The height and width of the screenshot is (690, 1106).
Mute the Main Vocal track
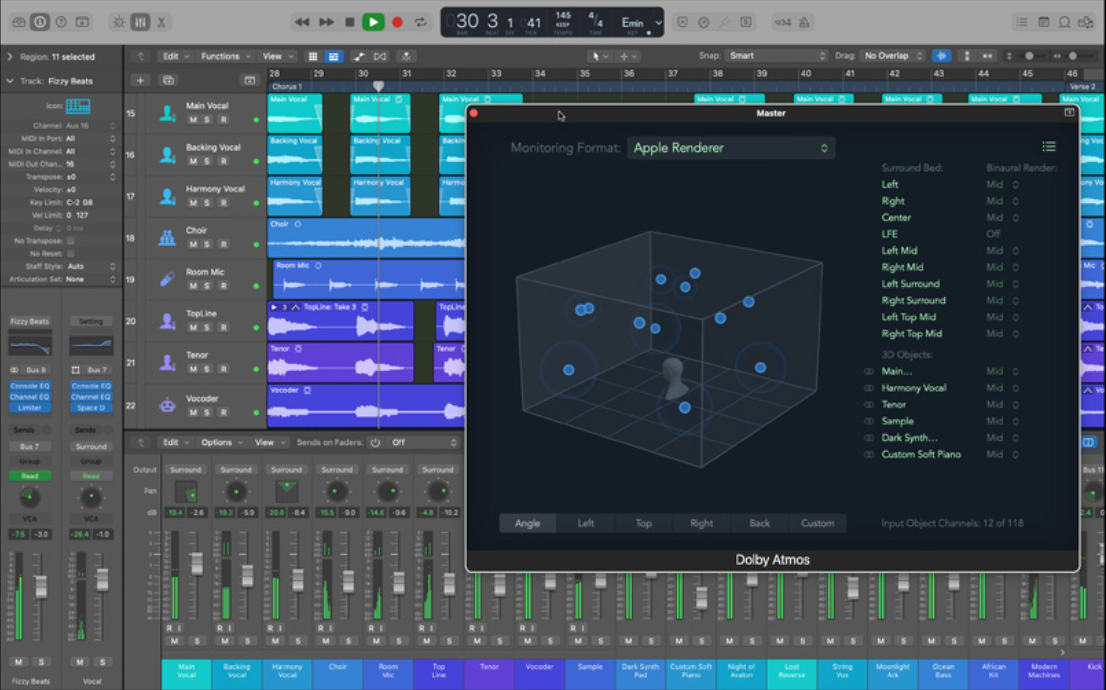[x=193, y=120]
